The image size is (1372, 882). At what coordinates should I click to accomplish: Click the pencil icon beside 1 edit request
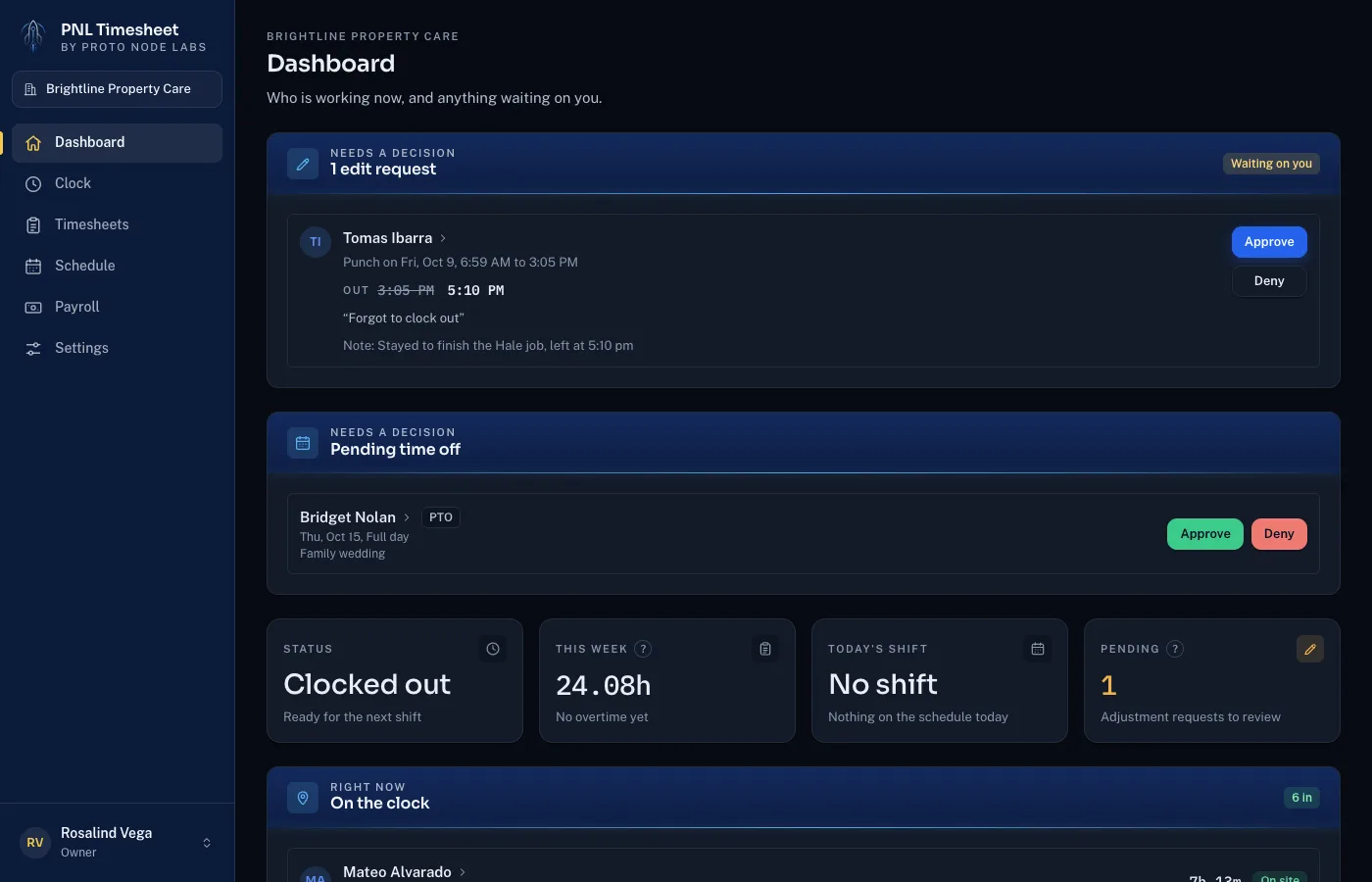(303, 164)
